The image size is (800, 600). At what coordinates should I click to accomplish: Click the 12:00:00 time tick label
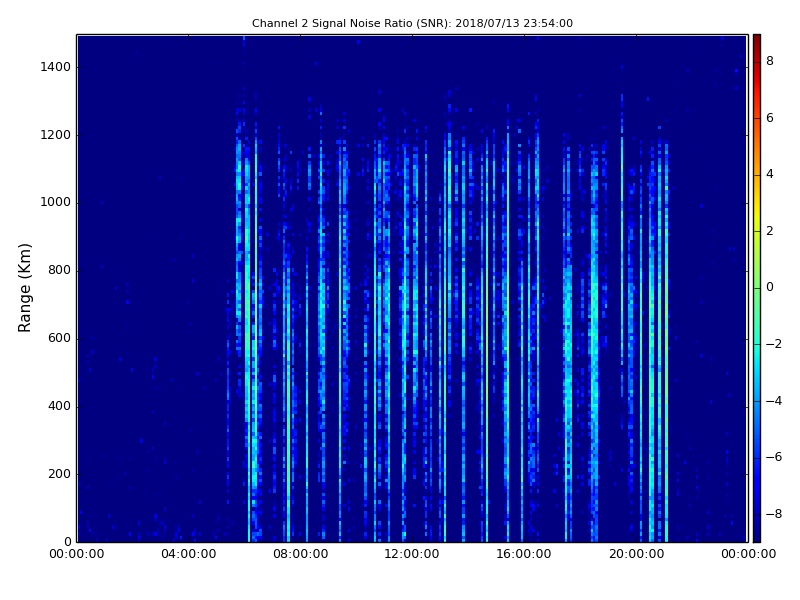pyautogui.click(x=412, y=554)
